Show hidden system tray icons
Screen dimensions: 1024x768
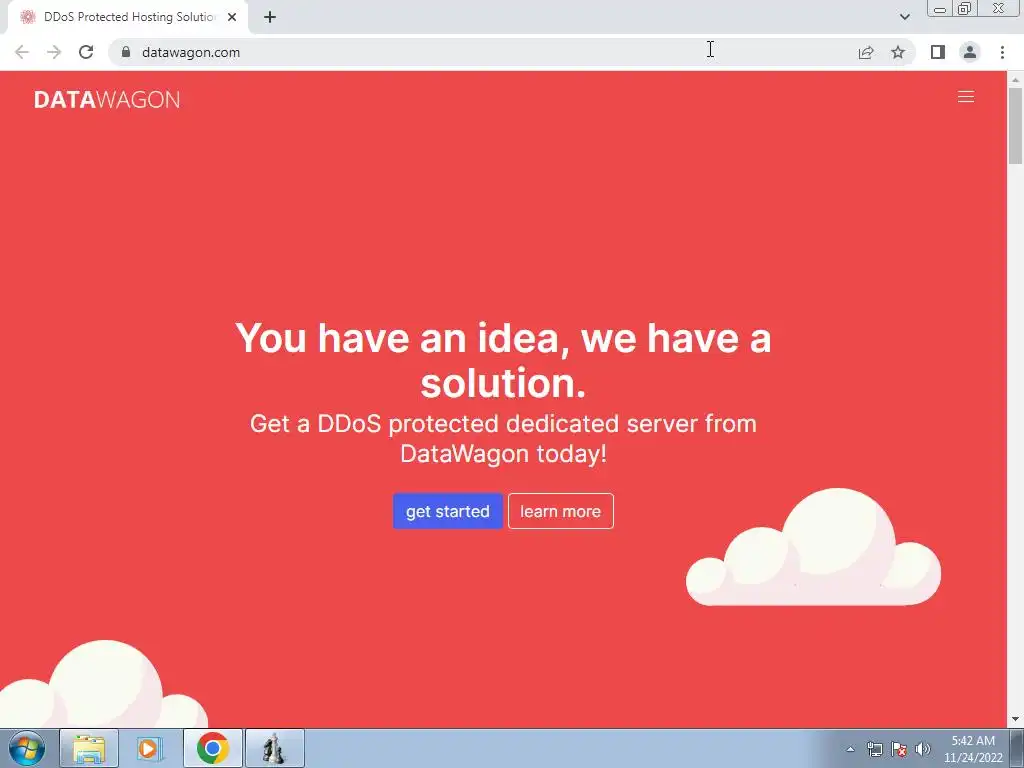[850, 749]
